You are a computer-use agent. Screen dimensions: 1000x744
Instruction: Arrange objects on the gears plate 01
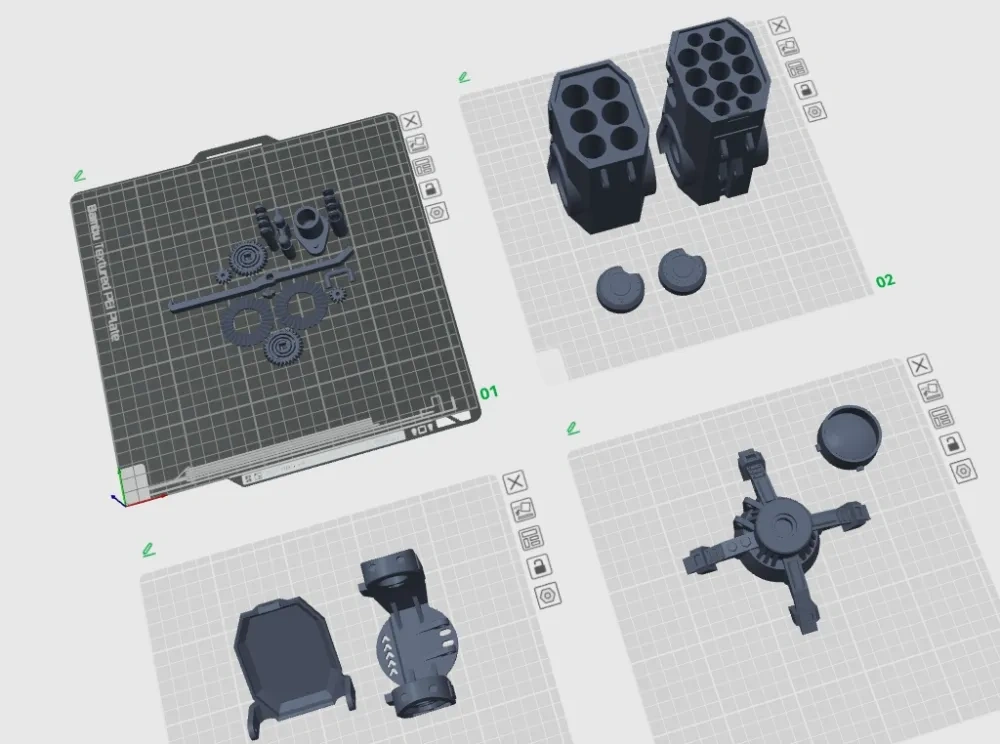pyautogui.click(x=423, y=166)
